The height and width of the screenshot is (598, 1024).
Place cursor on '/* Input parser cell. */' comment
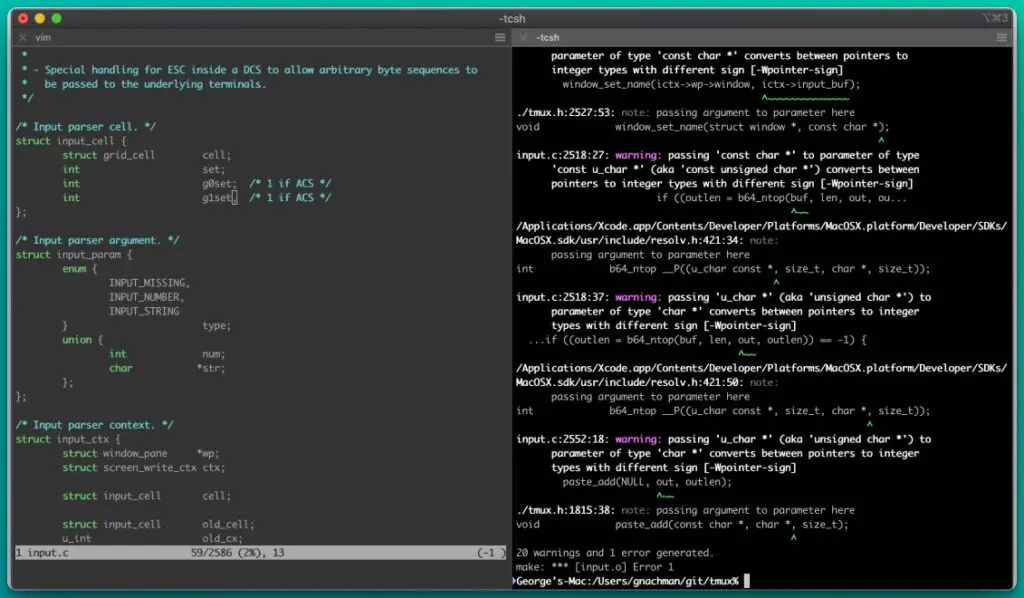pyautogui.click(x=86, y=127)
